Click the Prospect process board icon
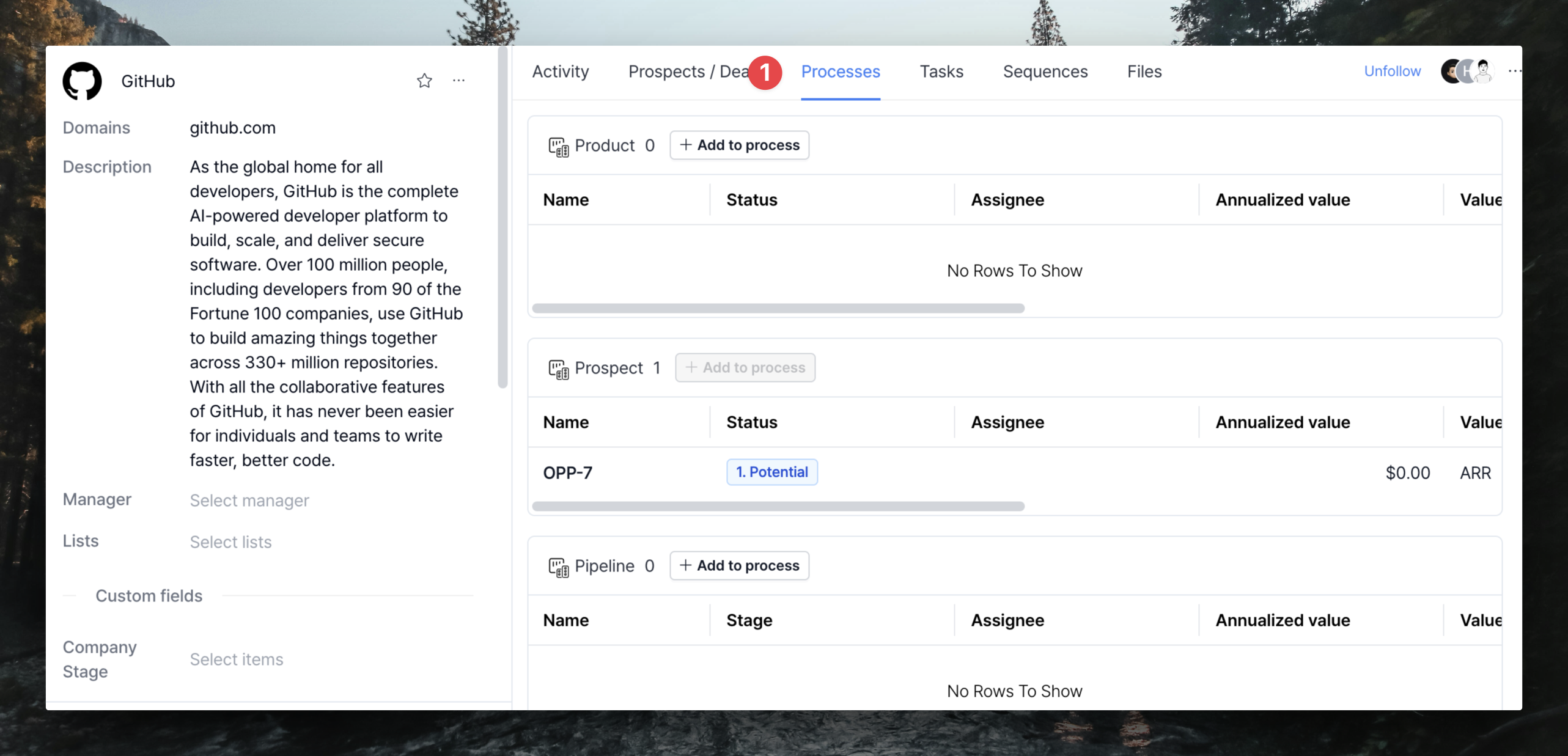This screenshot has width=1568, height=756. [x=558, y=369]
